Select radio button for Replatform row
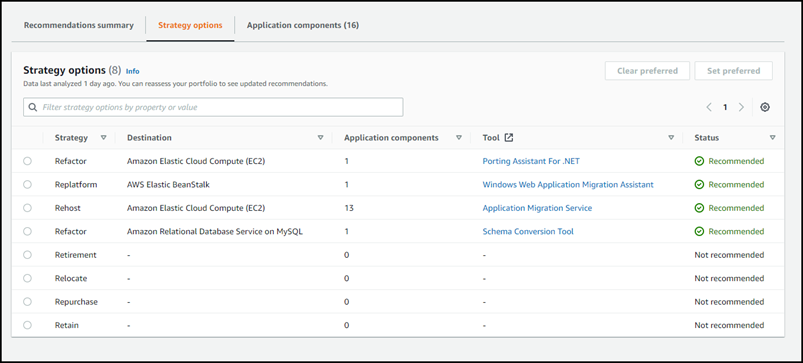The height and width of the screenshot is (363, 803). [27, 184]
